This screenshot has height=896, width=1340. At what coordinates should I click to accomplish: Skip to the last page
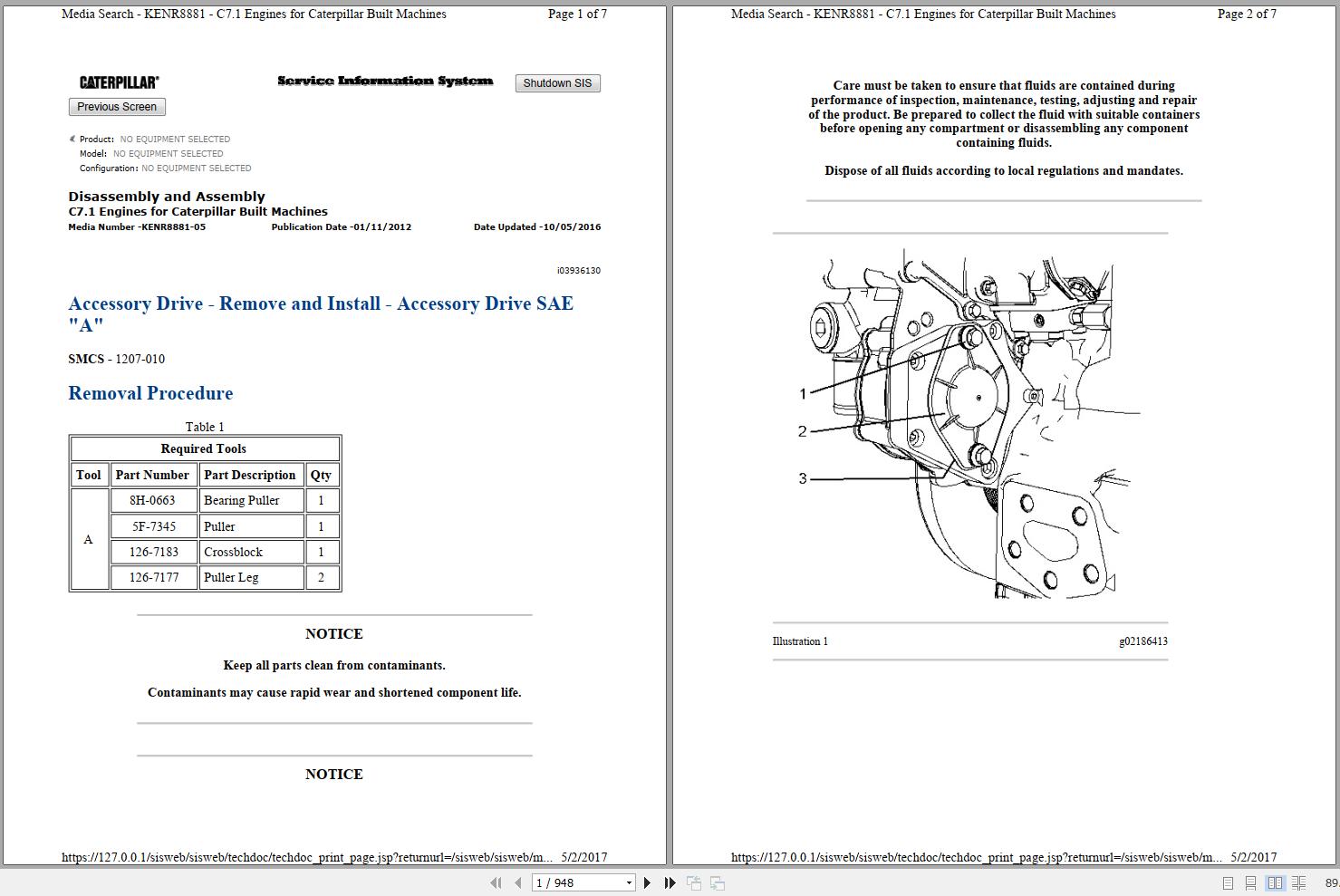[x=670, y=882]
